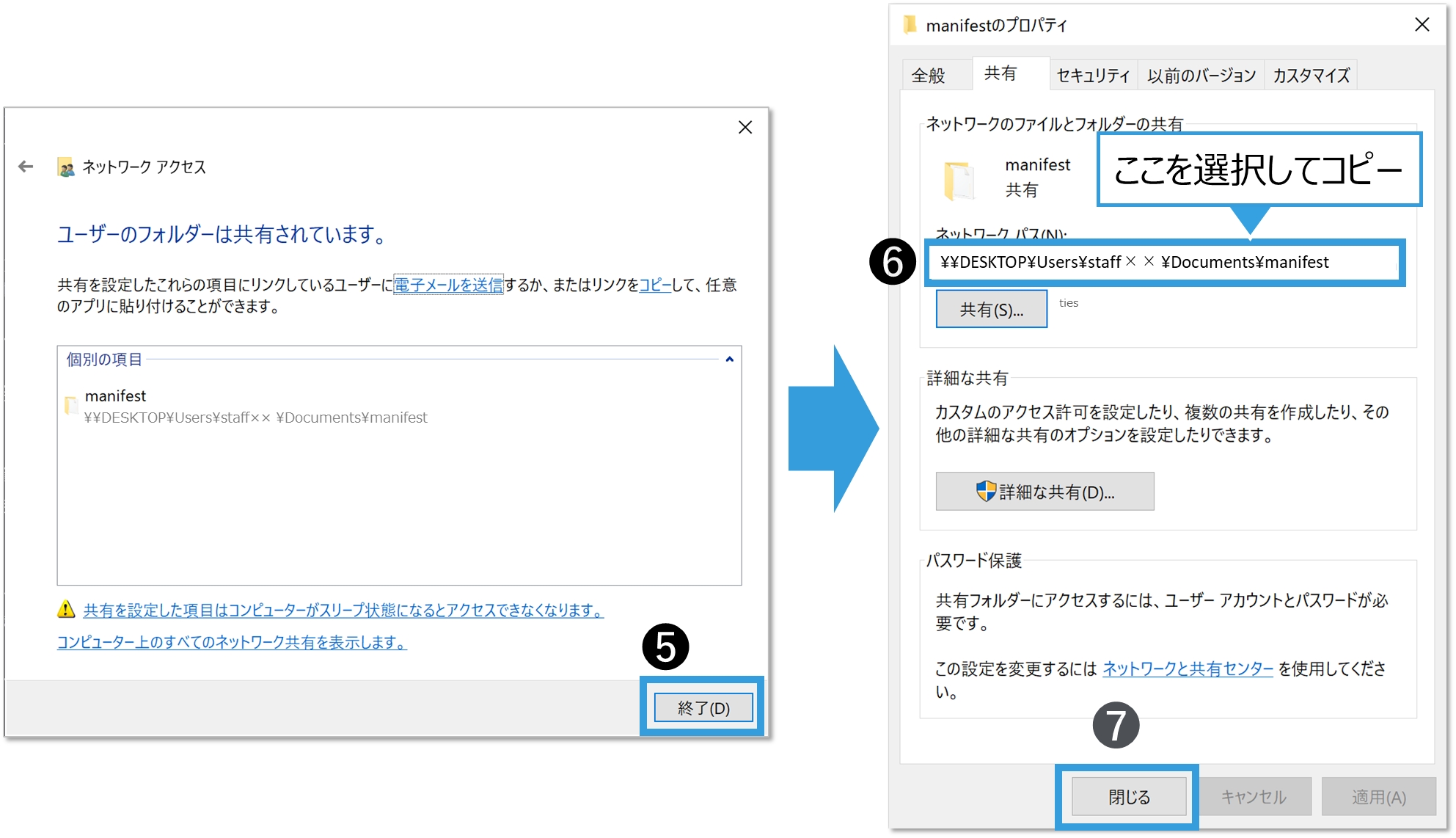Viewport: 1456px width, 838px height.
Task: Collapse the 個別の項目 section chevron
Action: [x=729, y=359]
